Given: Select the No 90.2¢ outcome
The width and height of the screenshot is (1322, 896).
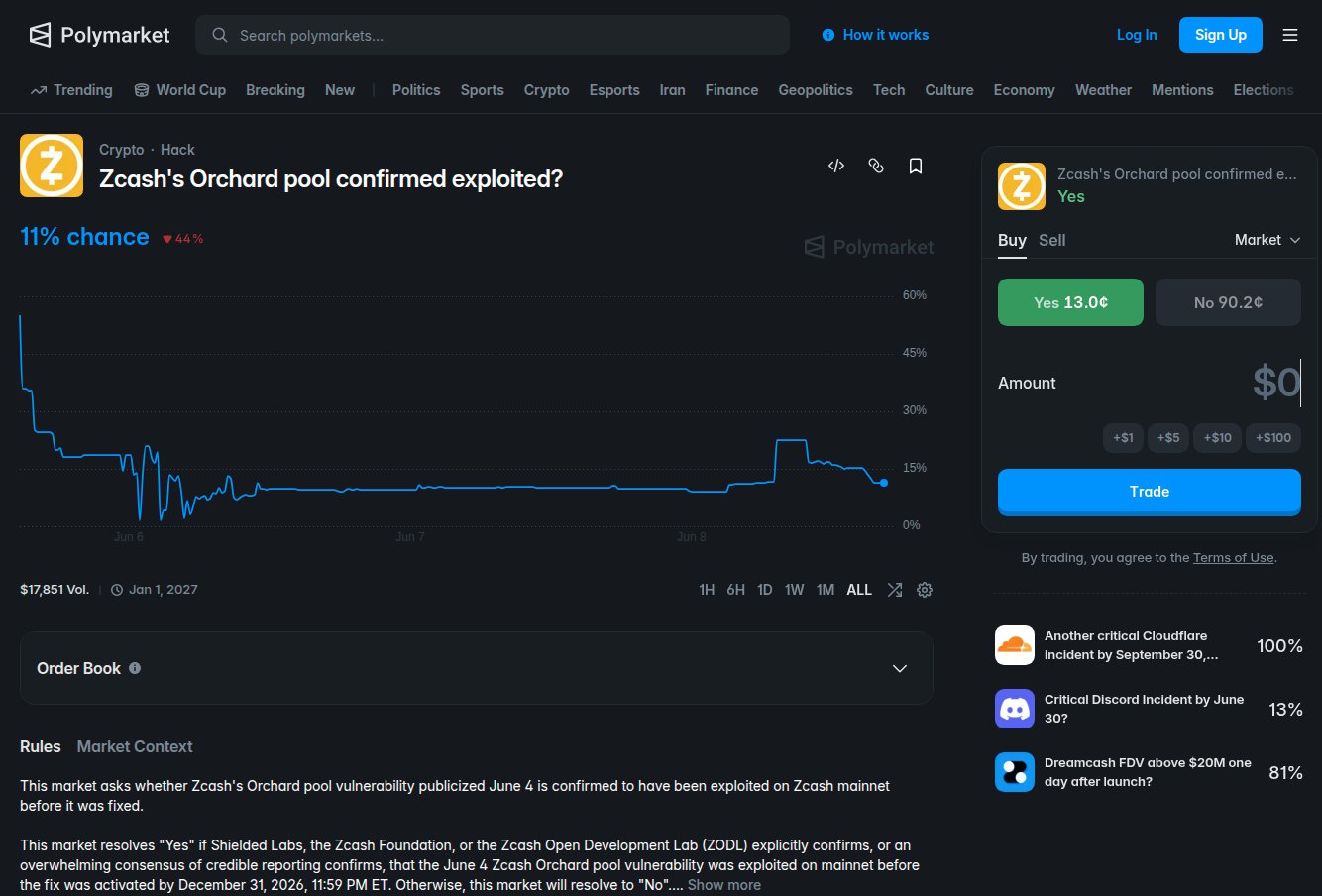Looking at the screenshot, I should point(1229,302).
